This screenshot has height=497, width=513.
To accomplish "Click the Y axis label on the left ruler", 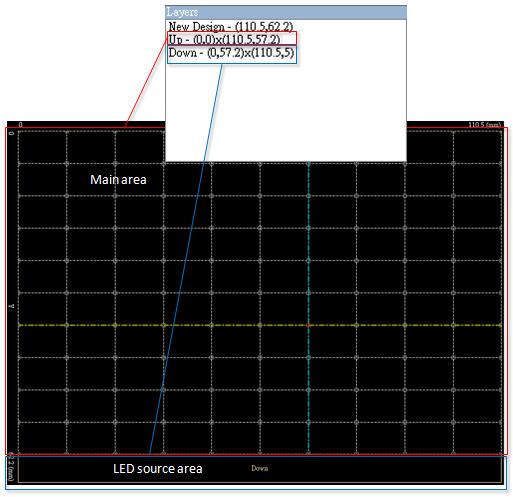I will [12, 306].
